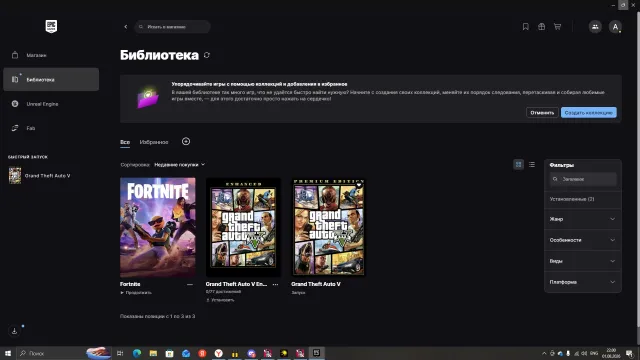The image size is (640, 360).
Task: Dismiss the collections tip with Отменить
Action: [542, 113]
